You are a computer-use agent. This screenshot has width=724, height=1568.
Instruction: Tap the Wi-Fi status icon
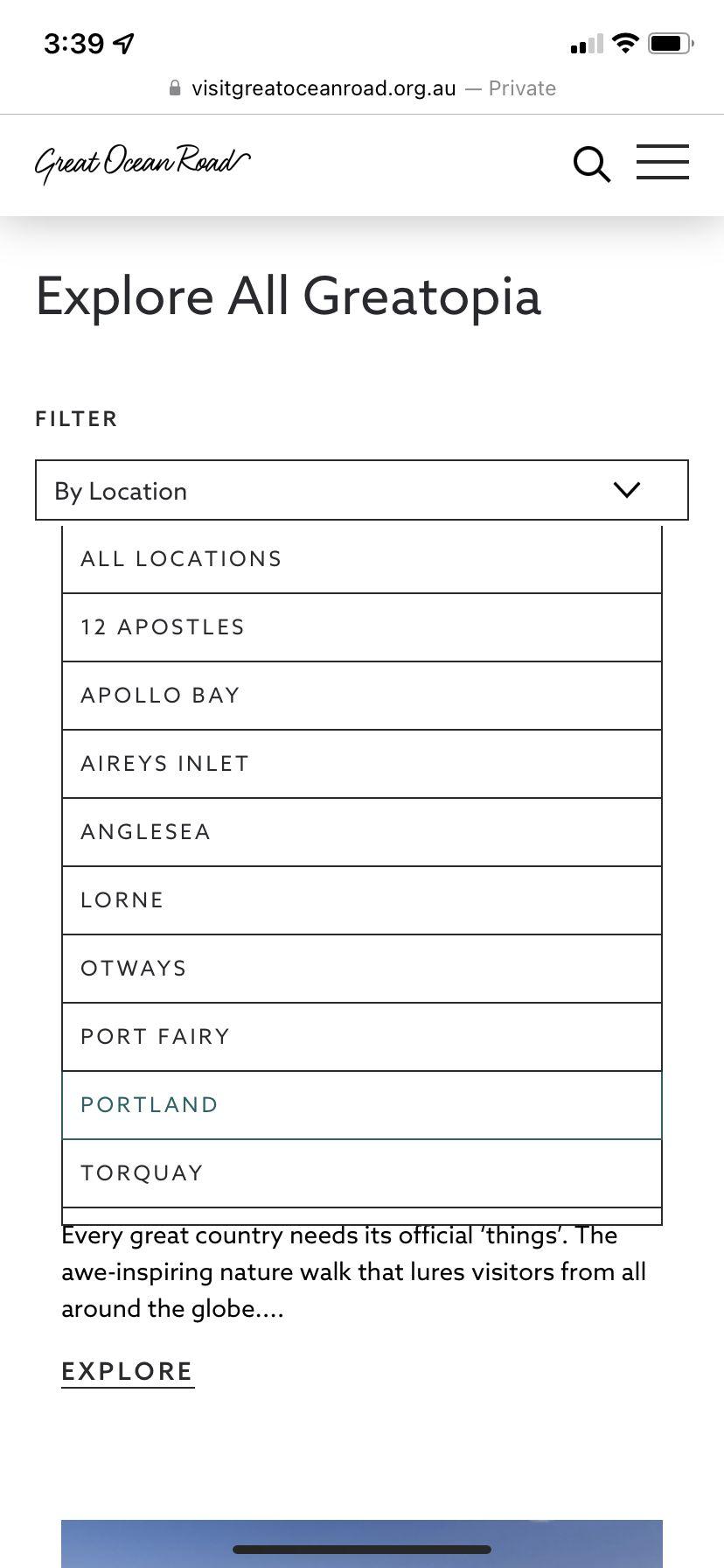click(x=625, y=43)
